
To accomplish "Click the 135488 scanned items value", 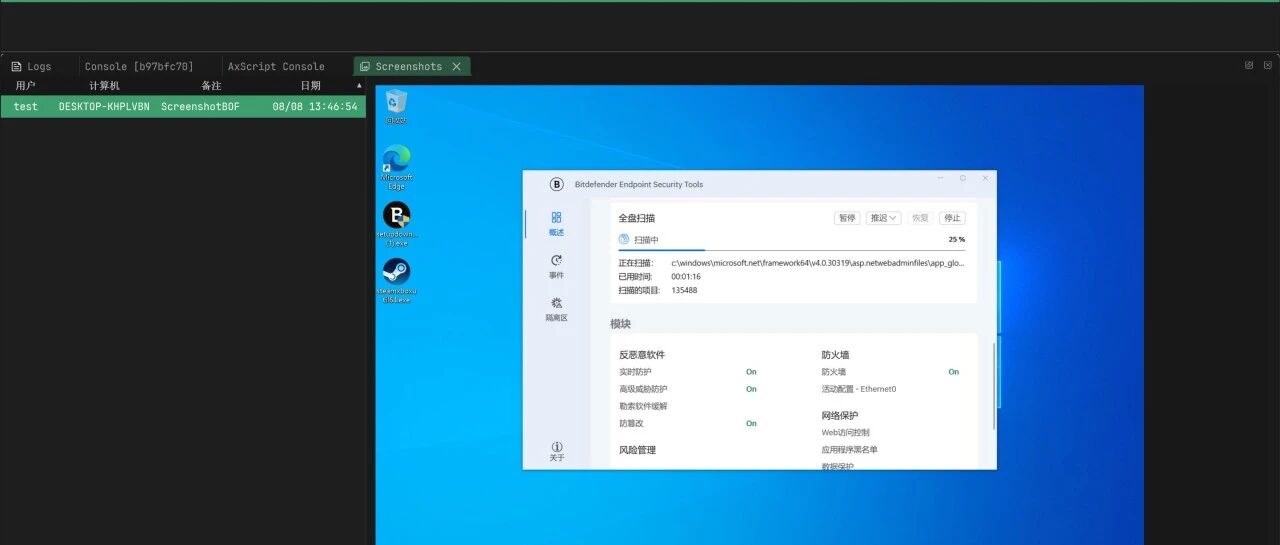I will point(684,291).
